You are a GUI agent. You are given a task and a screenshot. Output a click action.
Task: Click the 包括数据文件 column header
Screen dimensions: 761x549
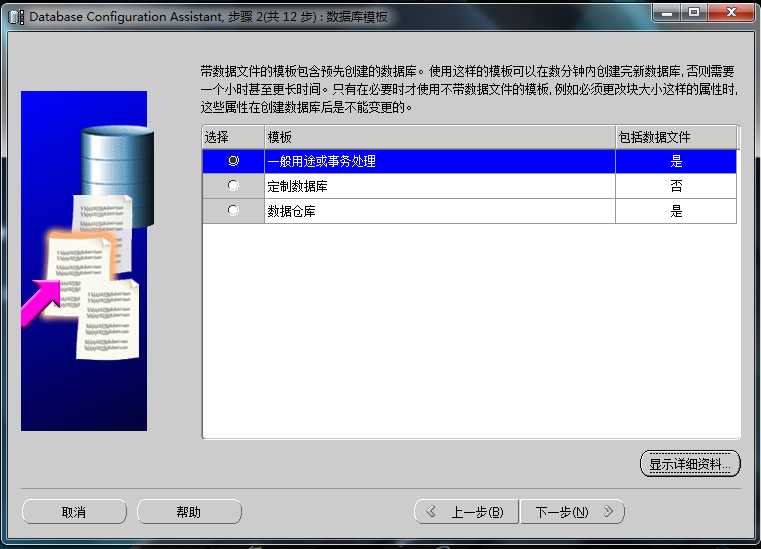676,137
